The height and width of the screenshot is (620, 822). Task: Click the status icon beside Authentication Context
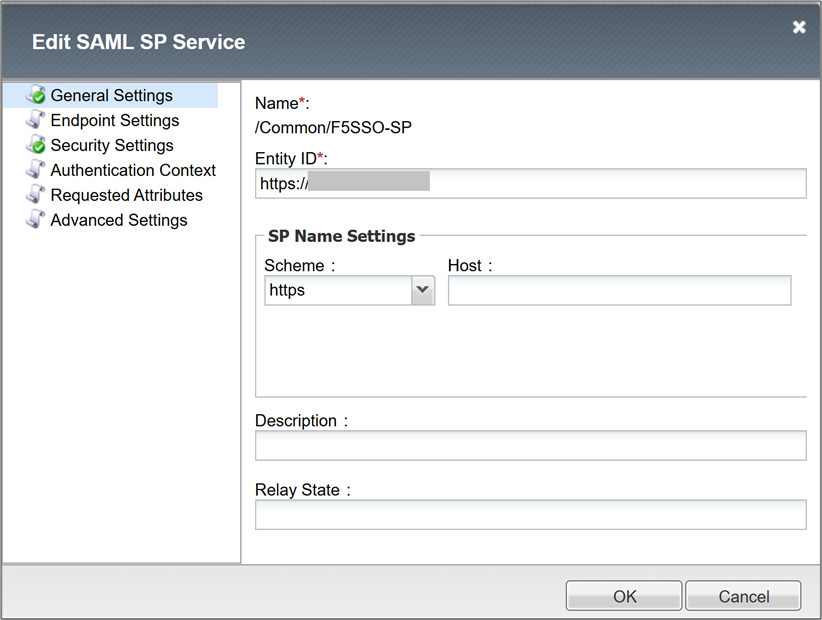point(37,170)
